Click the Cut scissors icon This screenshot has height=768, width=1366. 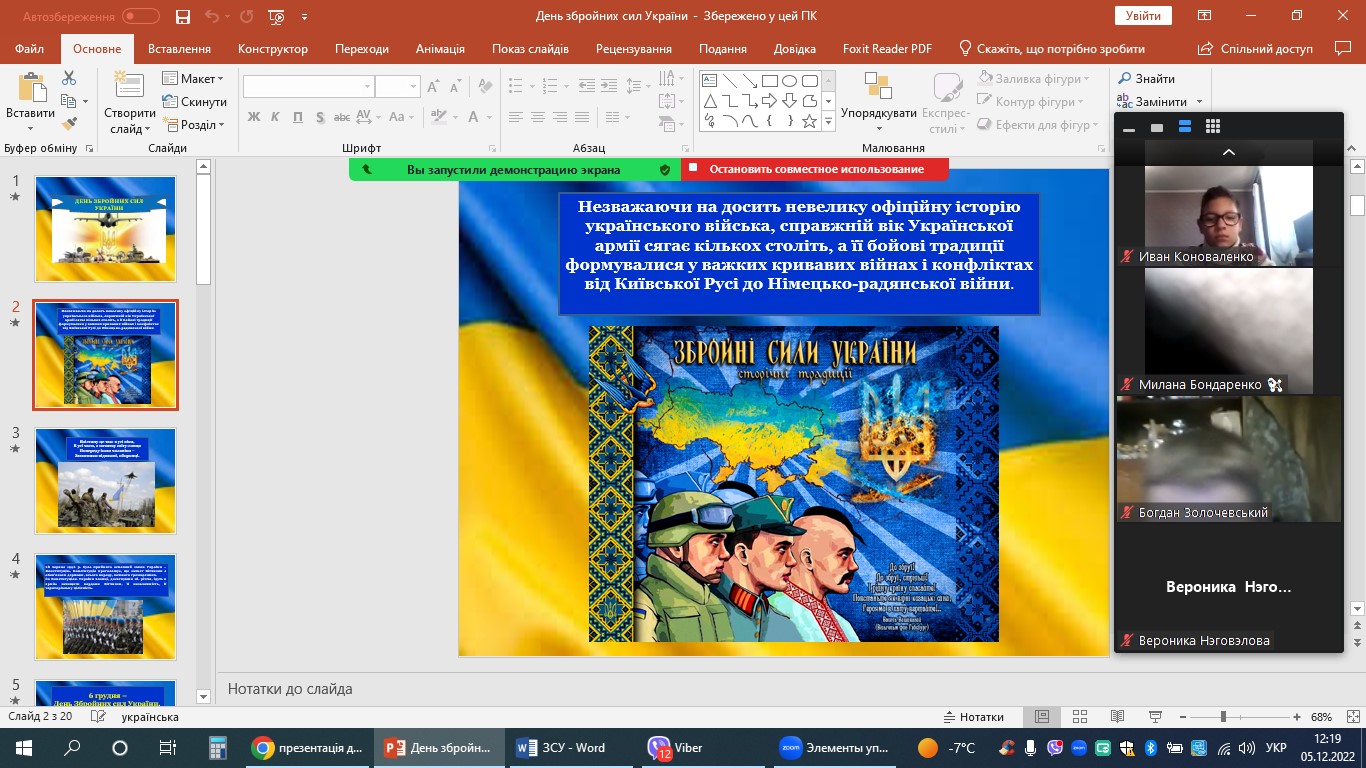(x=69, y=78)
